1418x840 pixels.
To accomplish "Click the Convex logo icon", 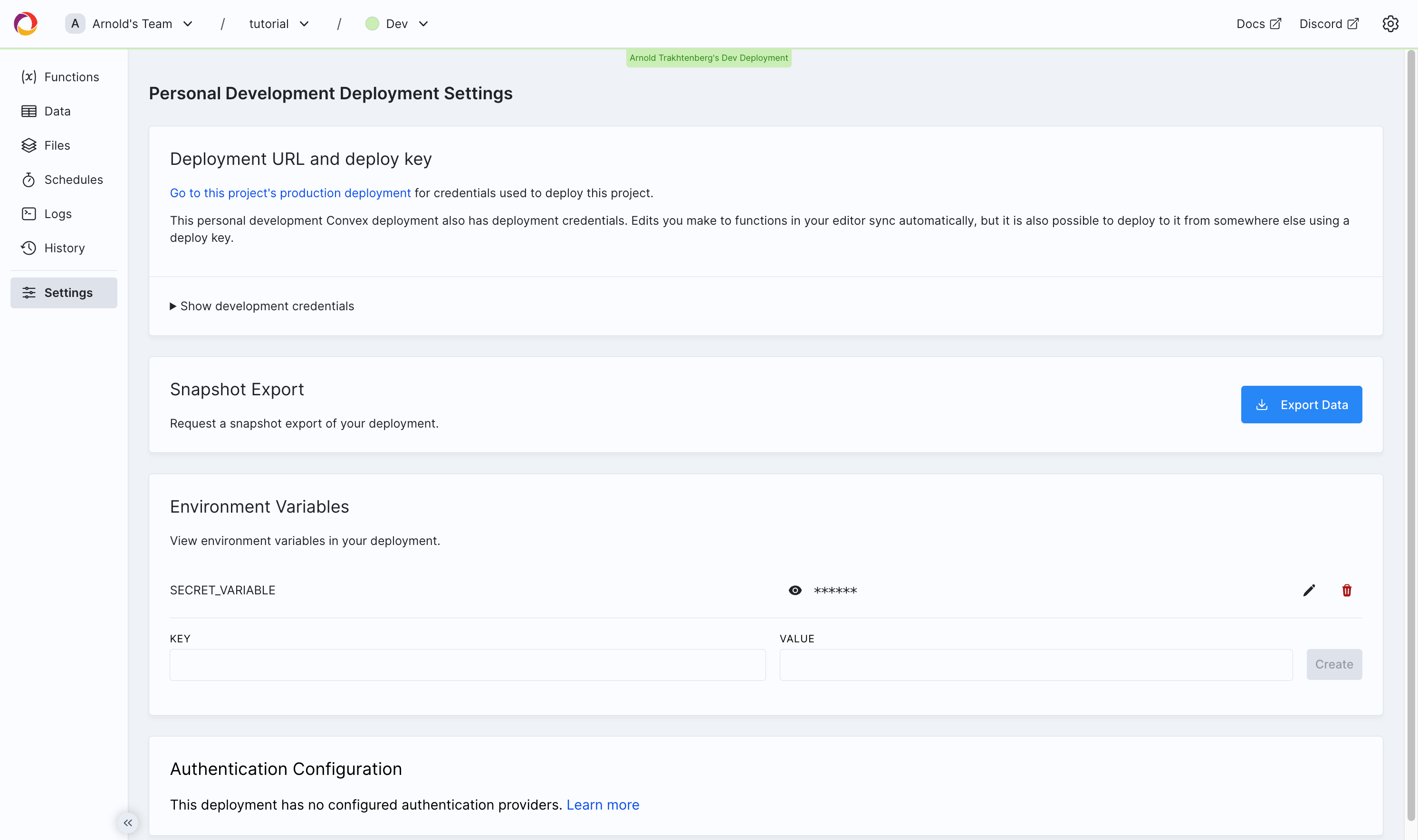I will [x=26, y=24].
